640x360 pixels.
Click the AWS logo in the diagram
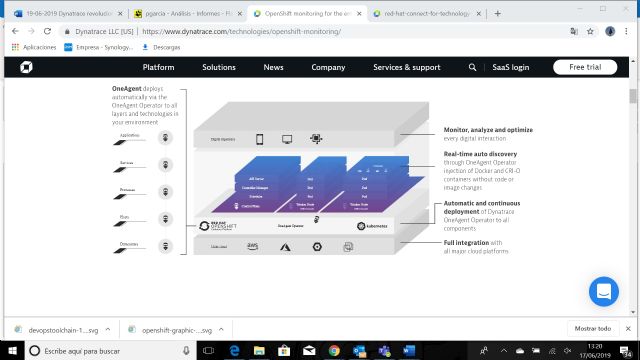pos(253,246)
